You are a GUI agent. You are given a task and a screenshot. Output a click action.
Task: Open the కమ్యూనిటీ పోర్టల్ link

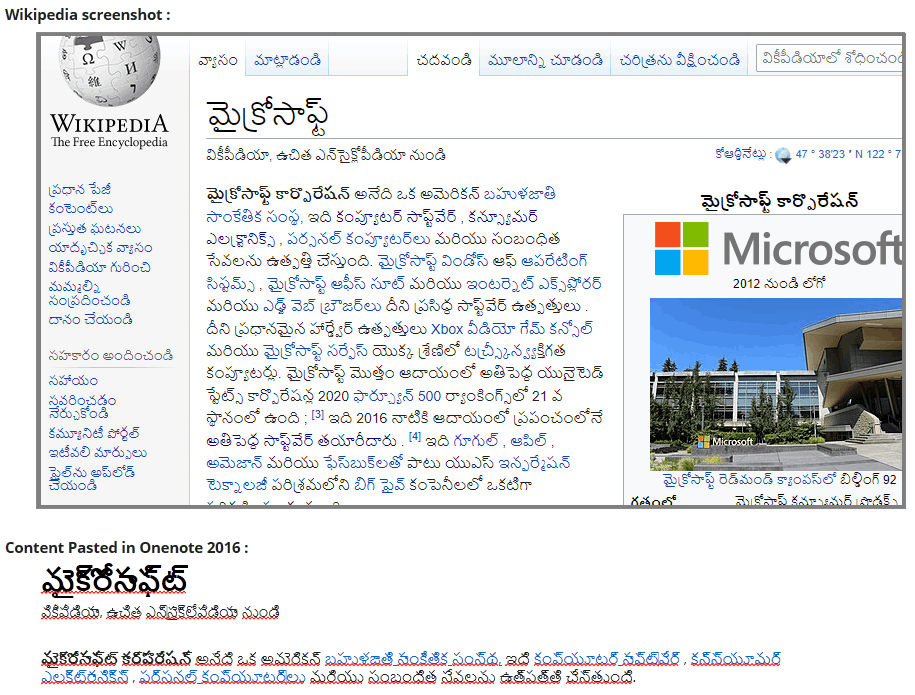click(x=94, y=434)
